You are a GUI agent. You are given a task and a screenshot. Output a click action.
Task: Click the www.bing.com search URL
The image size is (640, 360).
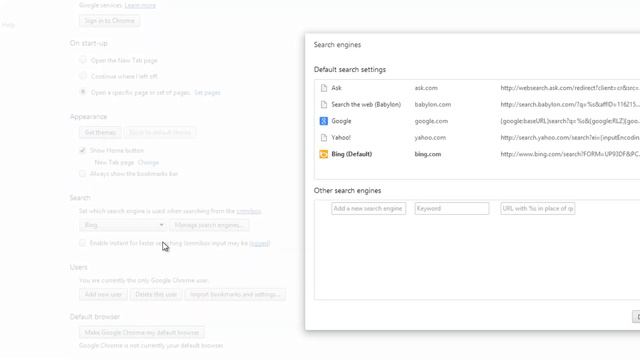click(x=570, y=154)
